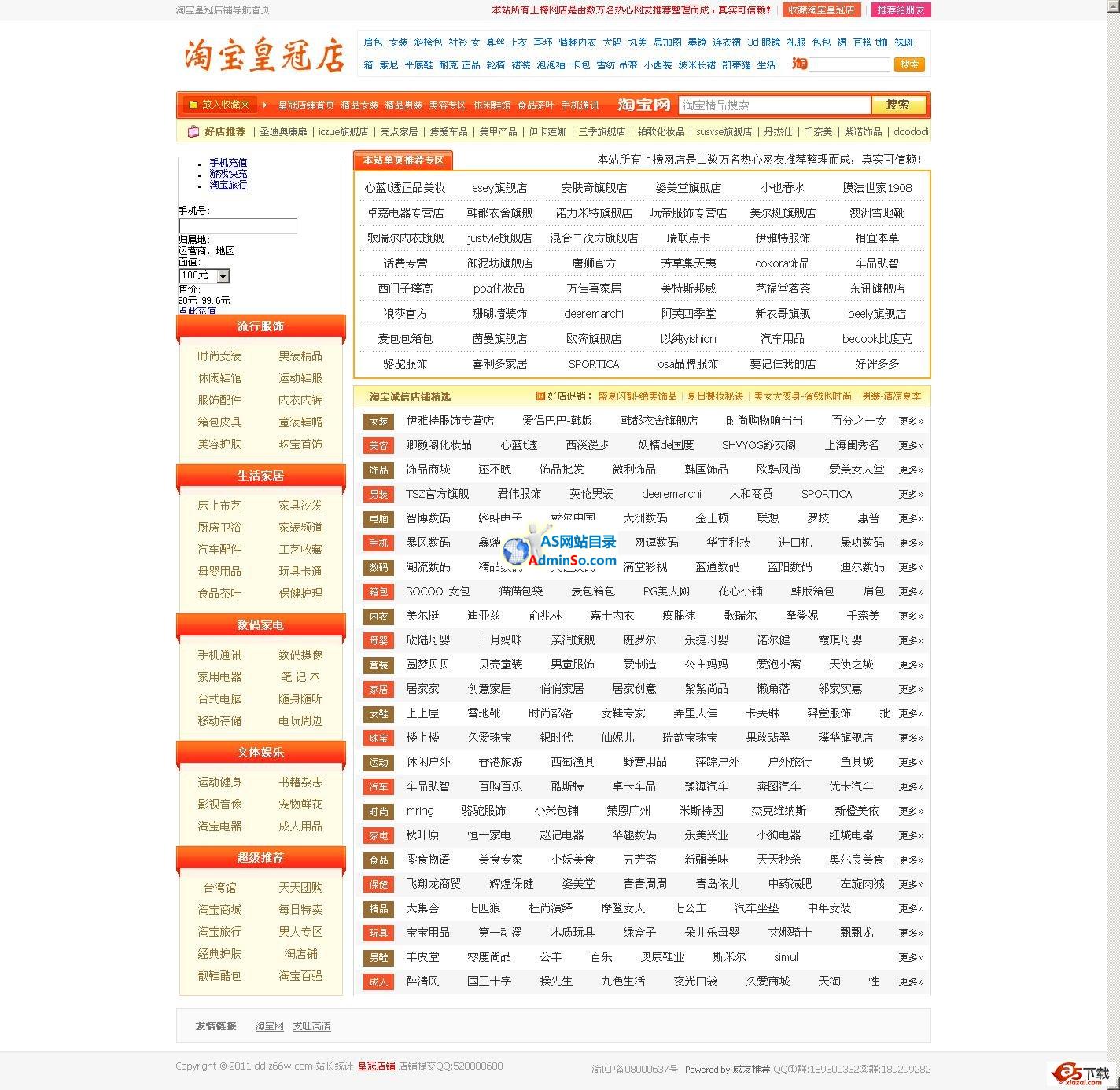This screenshot has height=1090, width=1120.
Task: Open the 成人 category badge
Action: click(x=378, y=982)
